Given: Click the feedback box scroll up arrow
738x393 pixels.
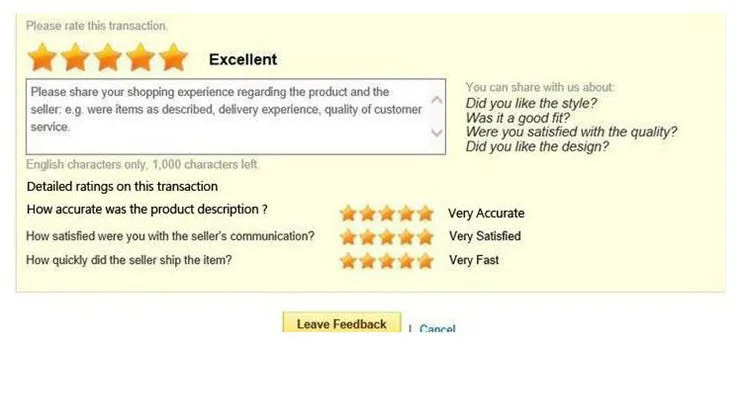Looking at the screenshot, I should click(x=437, y=100).
